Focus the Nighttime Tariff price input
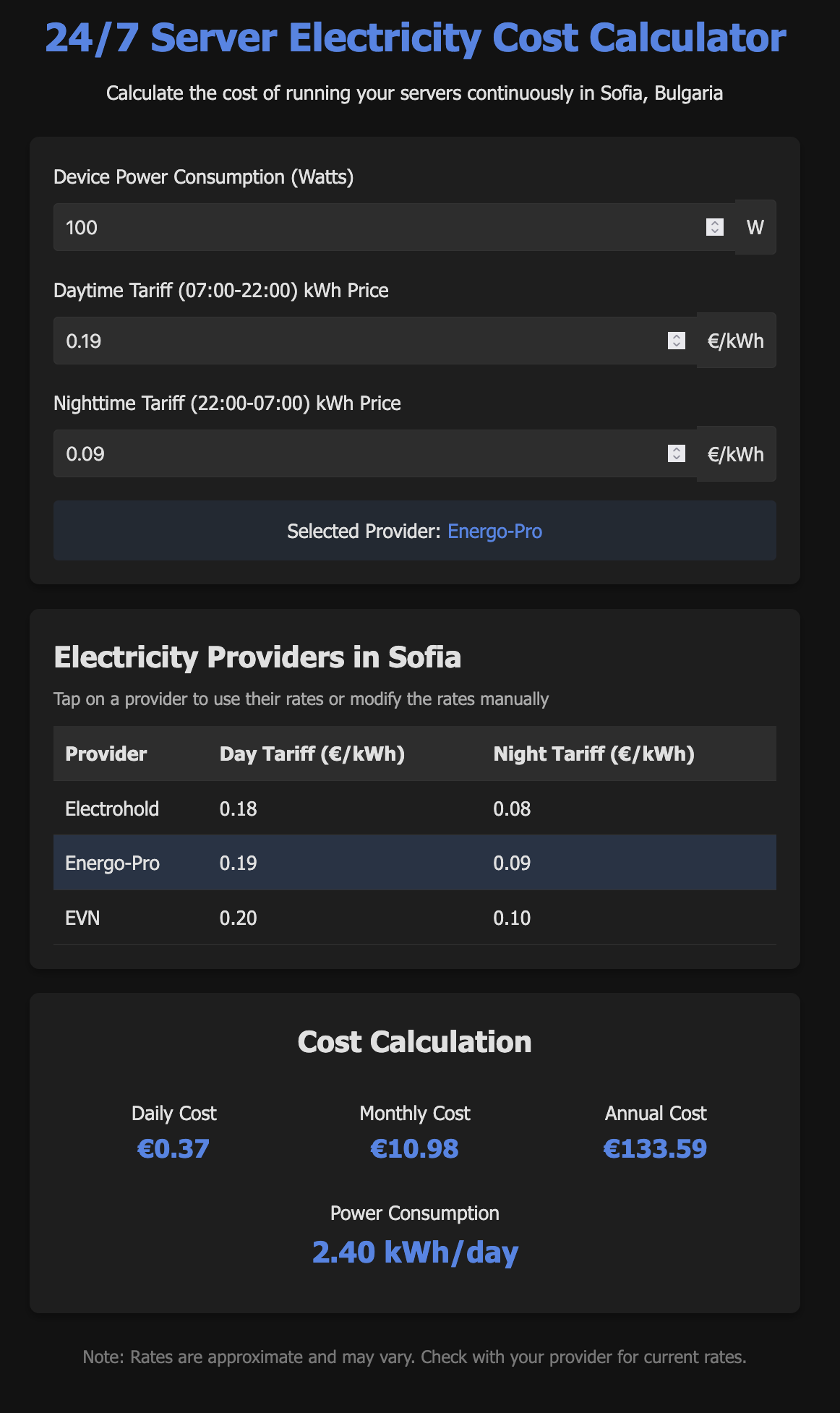Image resolution: width=840 pixels, height=1413 pixels. 361,454
